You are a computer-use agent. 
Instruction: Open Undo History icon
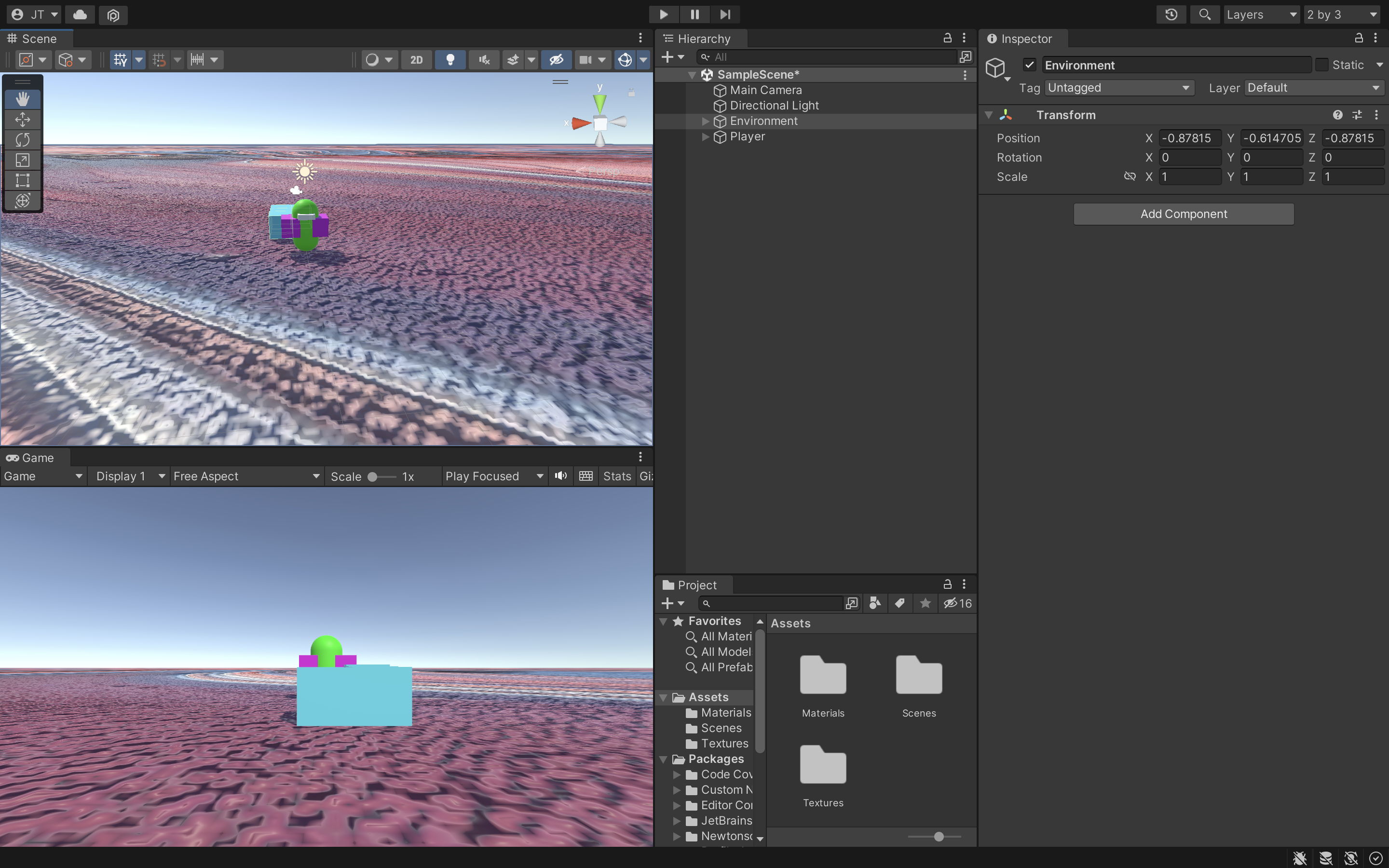[x=1171, y=14]
